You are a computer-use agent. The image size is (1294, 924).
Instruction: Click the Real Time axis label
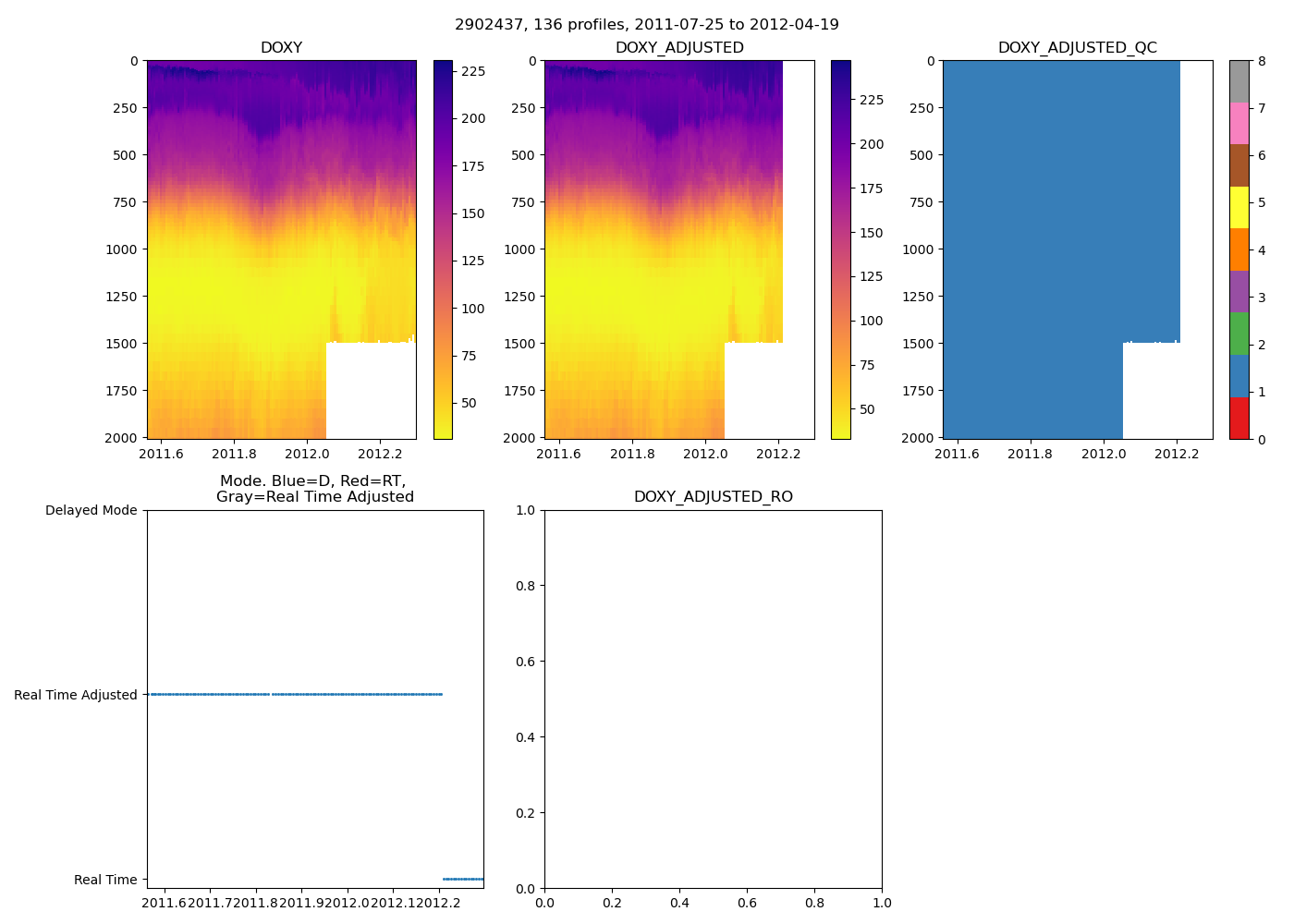pos(104,880)
